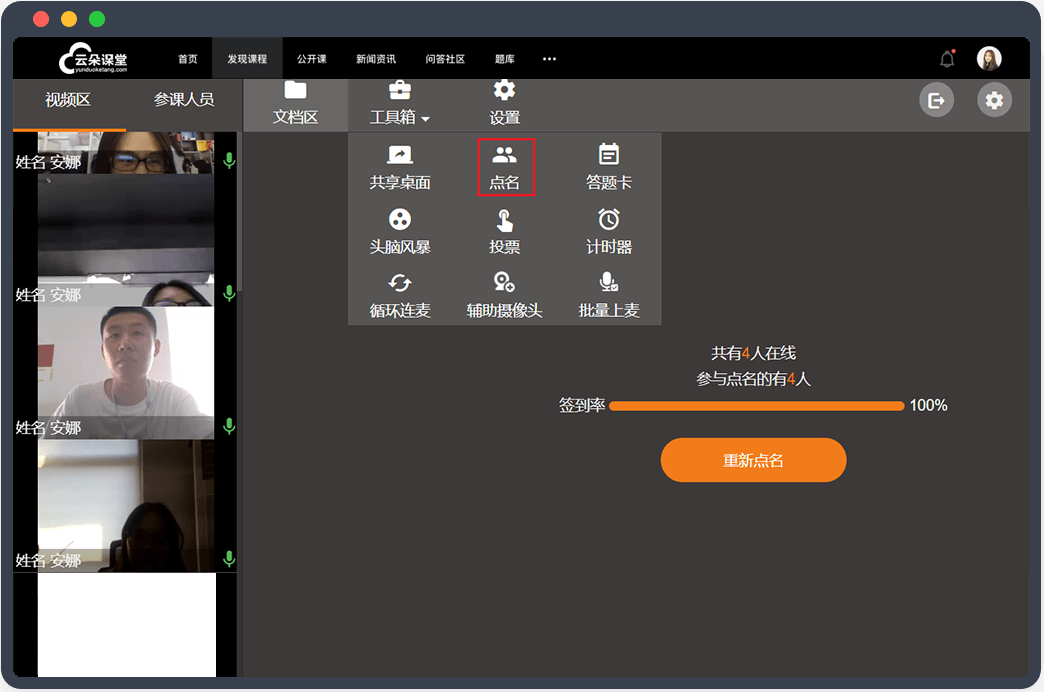Launch the 头脑风暴 brainstorm tool
1044x692 pixels.
click(x=402, y=232)
